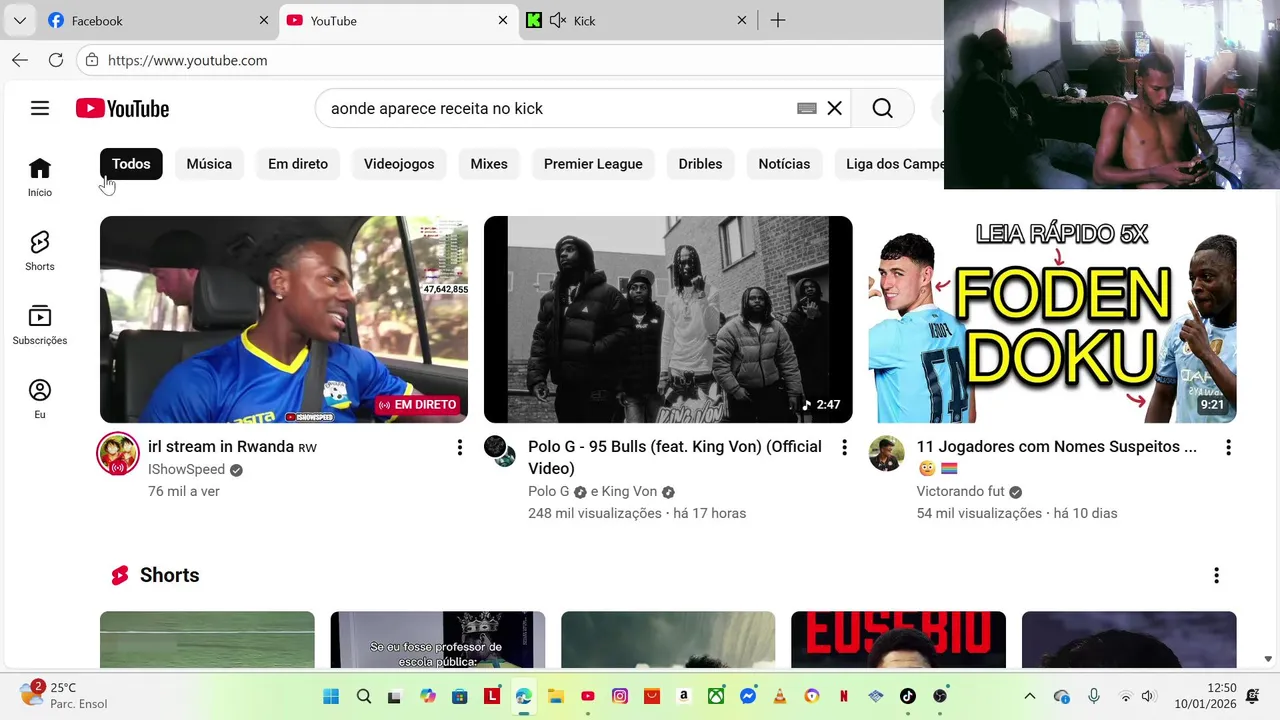Unmute the Kick tab via speaker icon
This screenshot has height=720, width=1280.
point(558,20)
